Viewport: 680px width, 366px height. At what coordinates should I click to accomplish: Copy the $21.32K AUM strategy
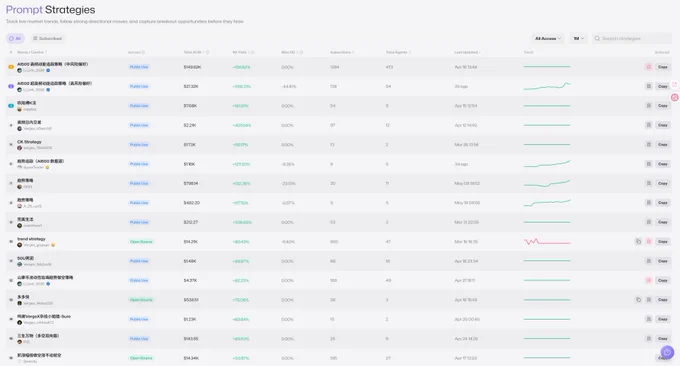click(x=663, y=86)
